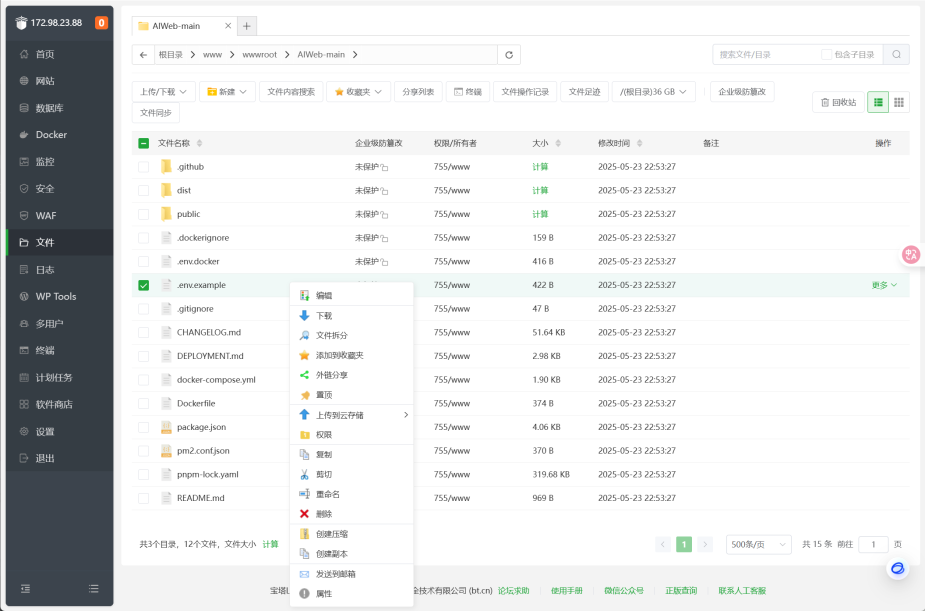Check the public folder checkbox
This screenshot has height=611, width=925.
143,214
